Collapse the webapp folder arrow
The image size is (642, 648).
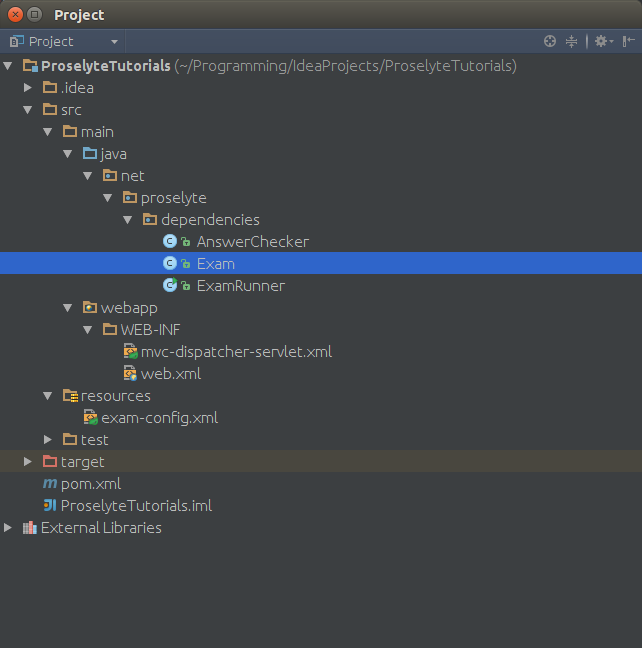(x=68, y=308)
